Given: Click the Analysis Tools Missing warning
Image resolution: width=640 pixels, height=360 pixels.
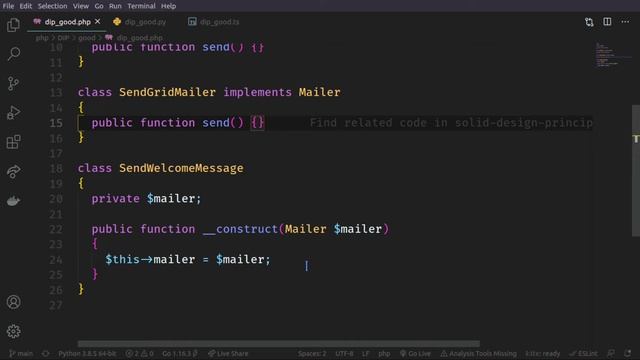Looking at the screenshot, I should click(478, 353).
